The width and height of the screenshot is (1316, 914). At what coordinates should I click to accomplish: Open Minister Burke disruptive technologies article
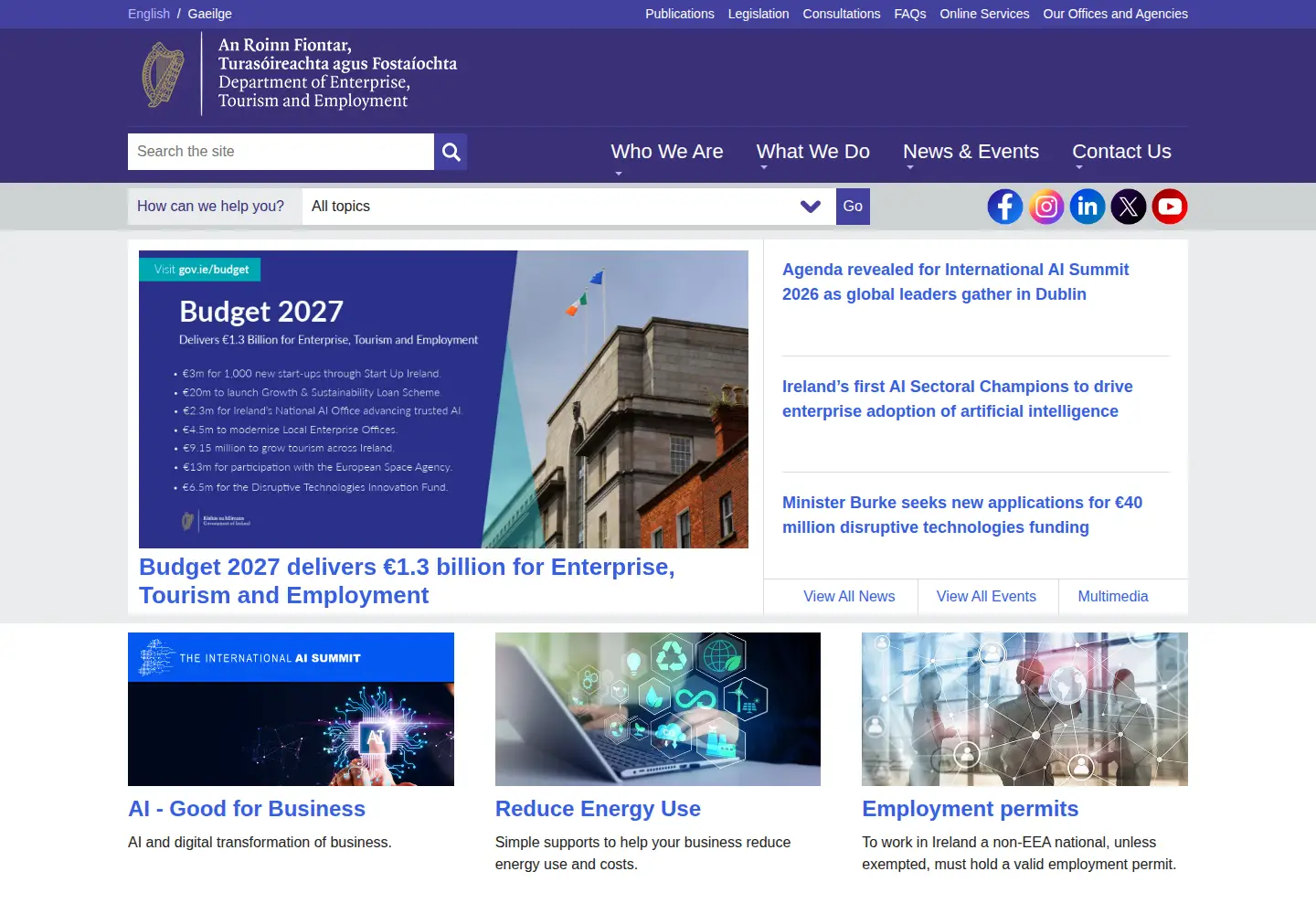point(962,515)
